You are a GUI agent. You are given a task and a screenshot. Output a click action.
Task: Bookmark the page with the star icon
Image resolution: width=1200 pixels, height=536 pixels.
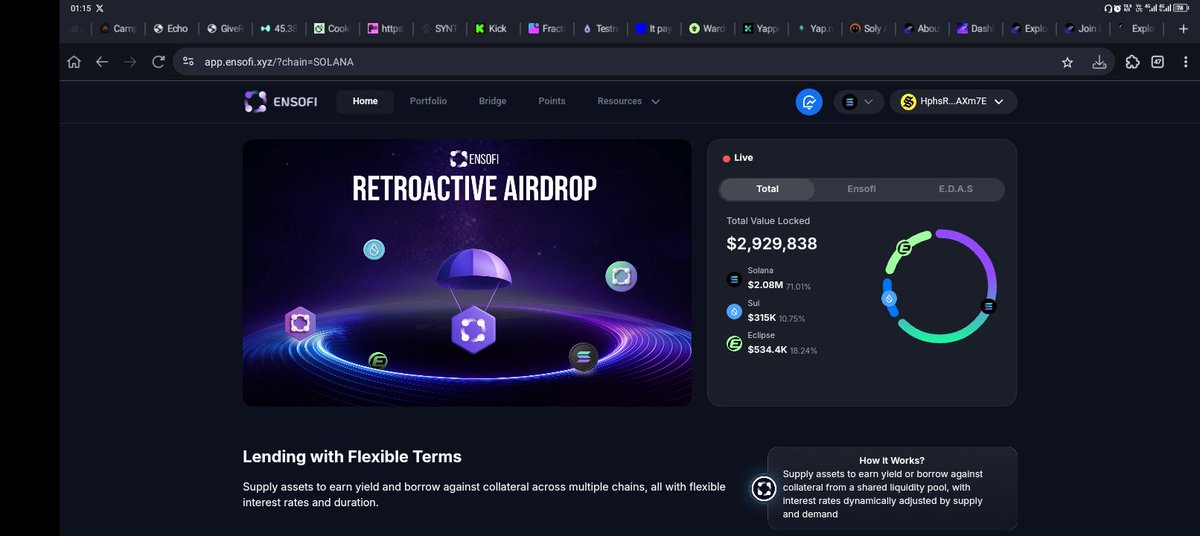(x=1067, y=62)
